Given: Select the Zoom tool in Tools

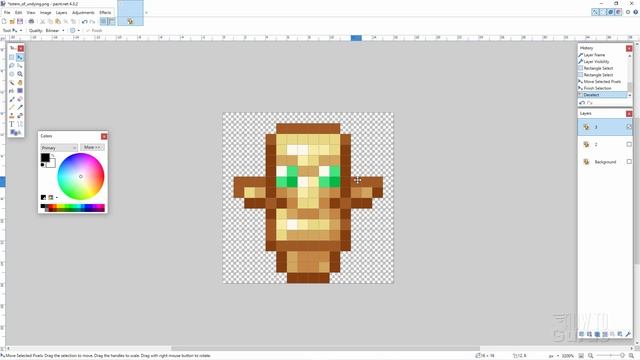Looking at the screenshot, I should 20,74.
